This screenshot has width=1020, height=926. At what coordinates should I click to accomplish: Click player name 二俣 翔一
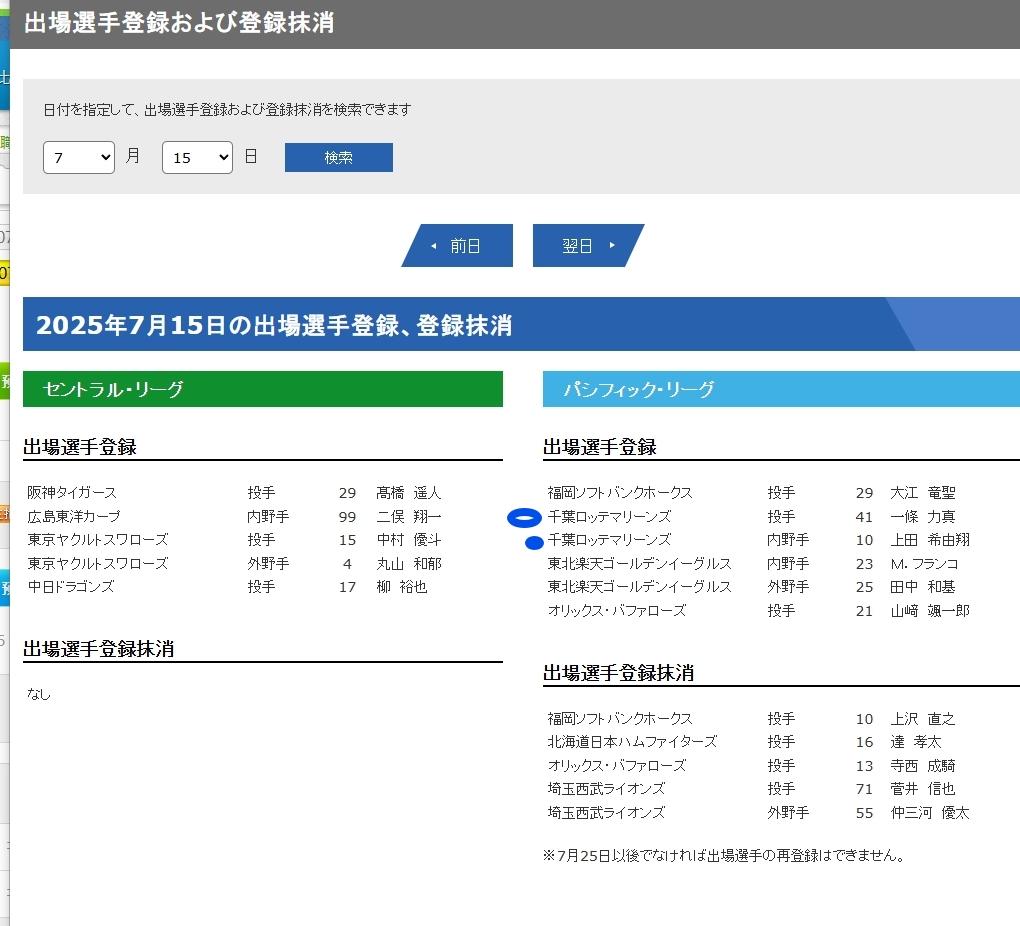click(x=409, y=517)
